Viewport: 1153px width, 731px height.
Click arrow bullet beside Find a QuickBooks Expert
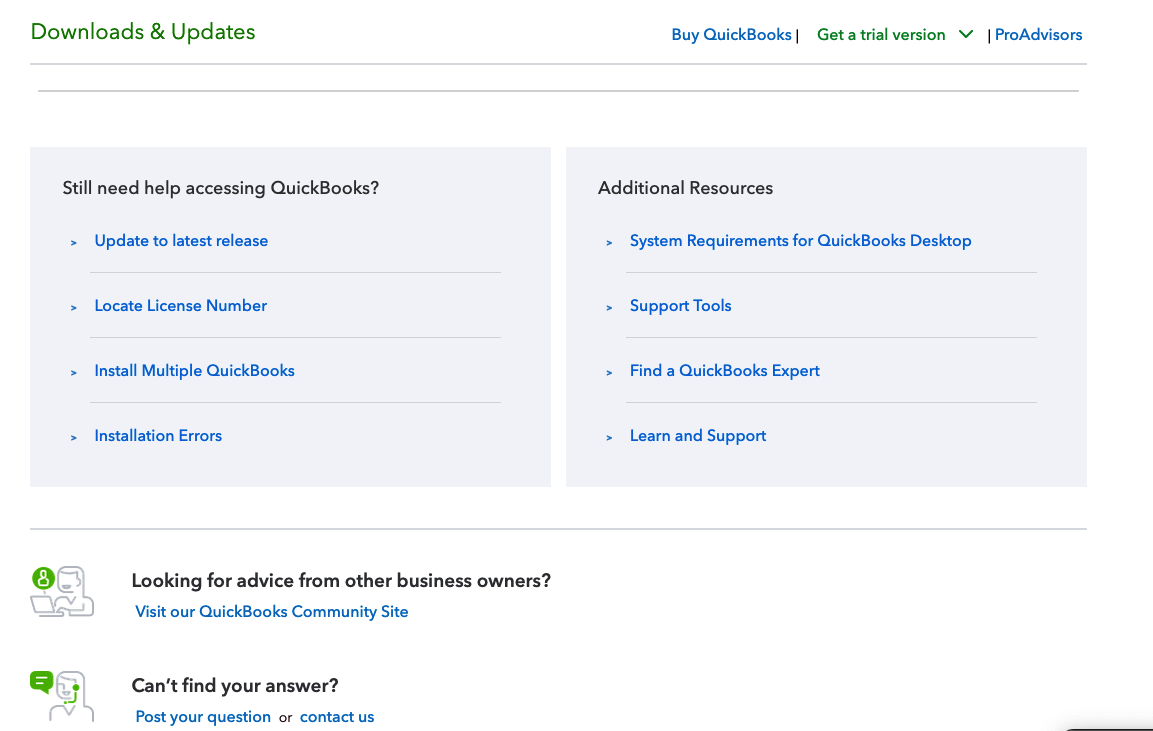click(x=609, y=372)
